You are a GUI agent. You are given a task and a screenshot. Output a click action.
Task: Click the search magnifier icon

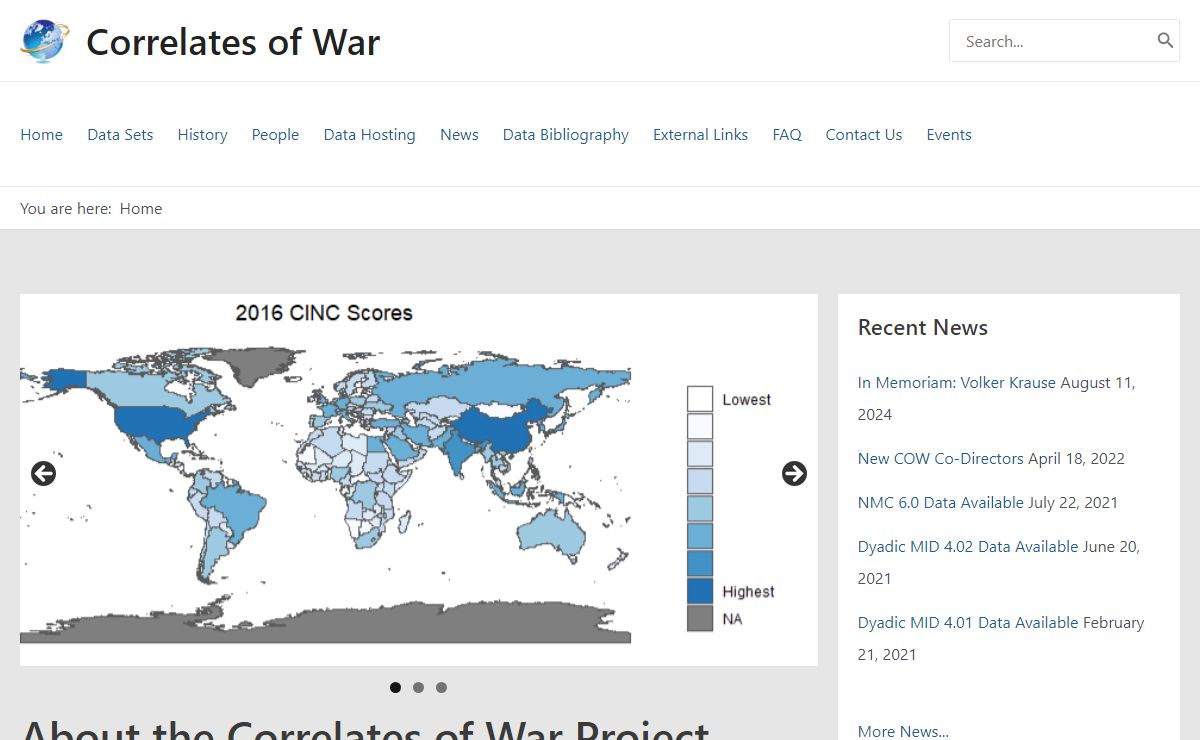pos(1165,40)
